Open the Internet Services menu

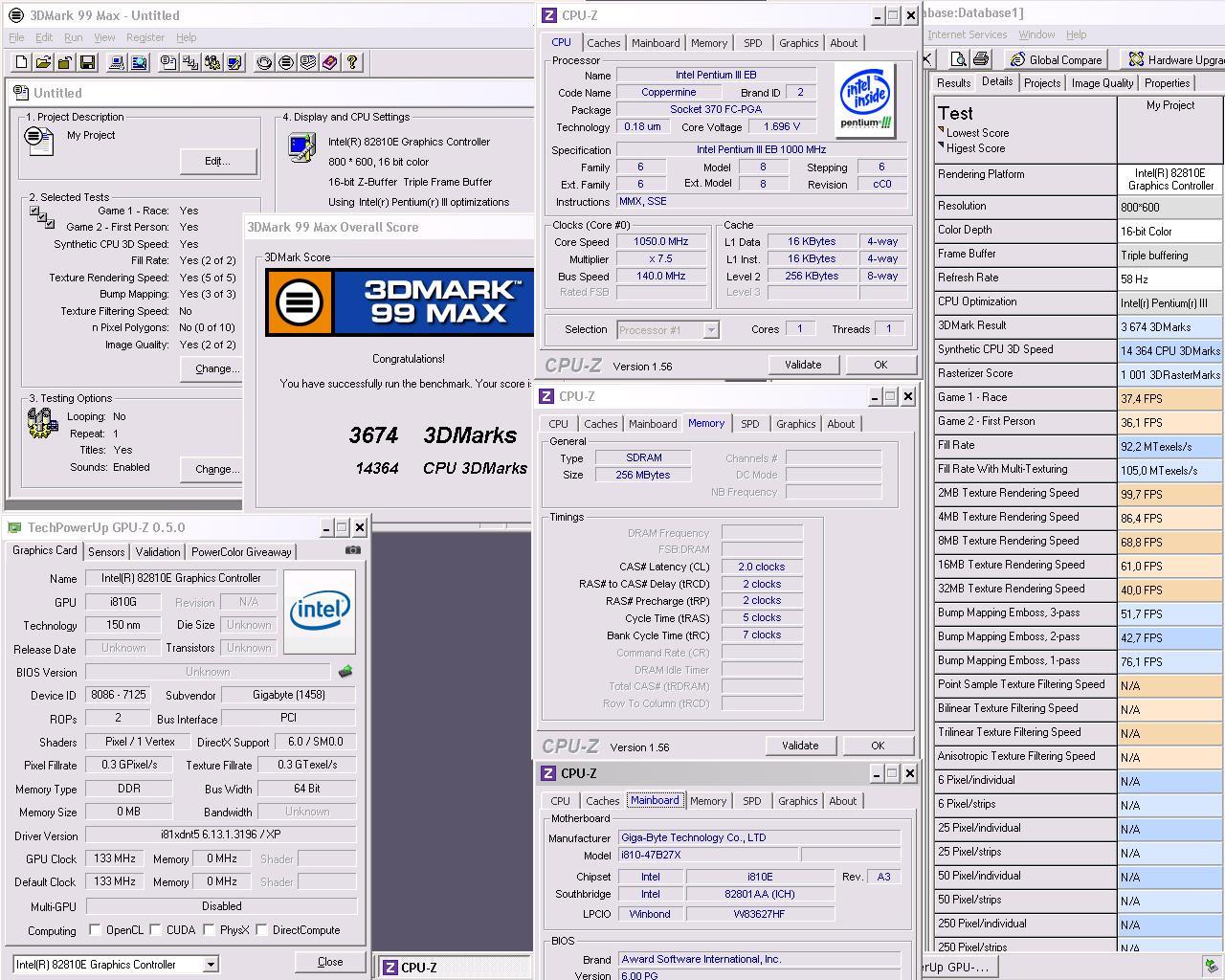tap(967, 34)
